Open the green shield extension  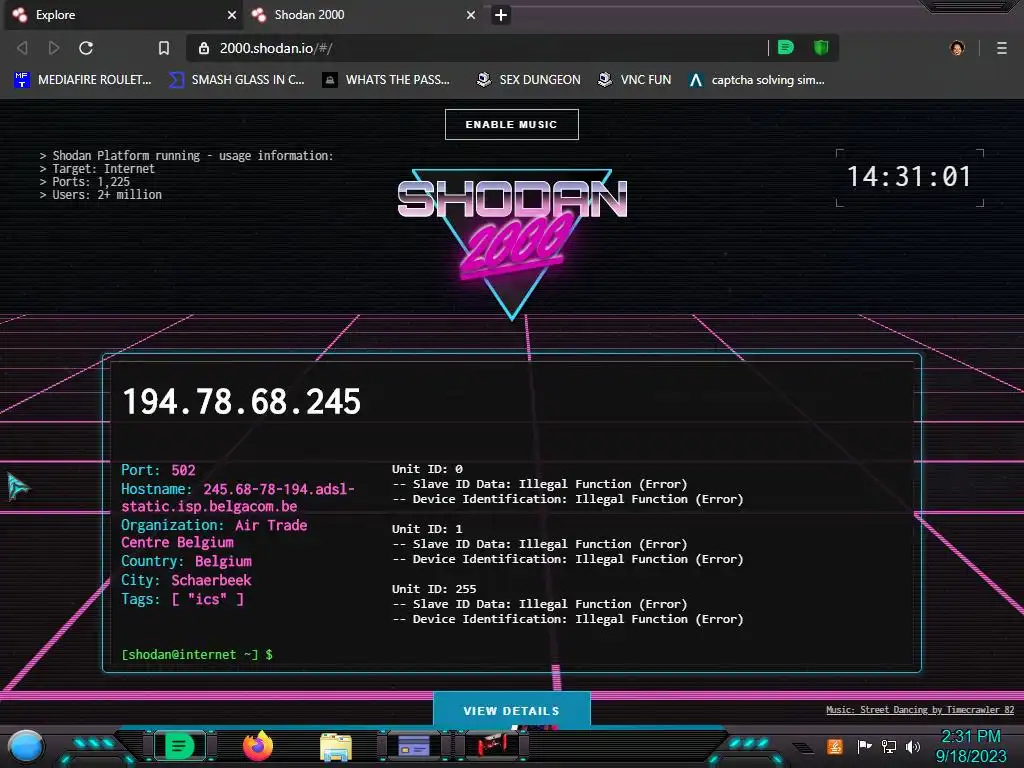click(821, 47)
